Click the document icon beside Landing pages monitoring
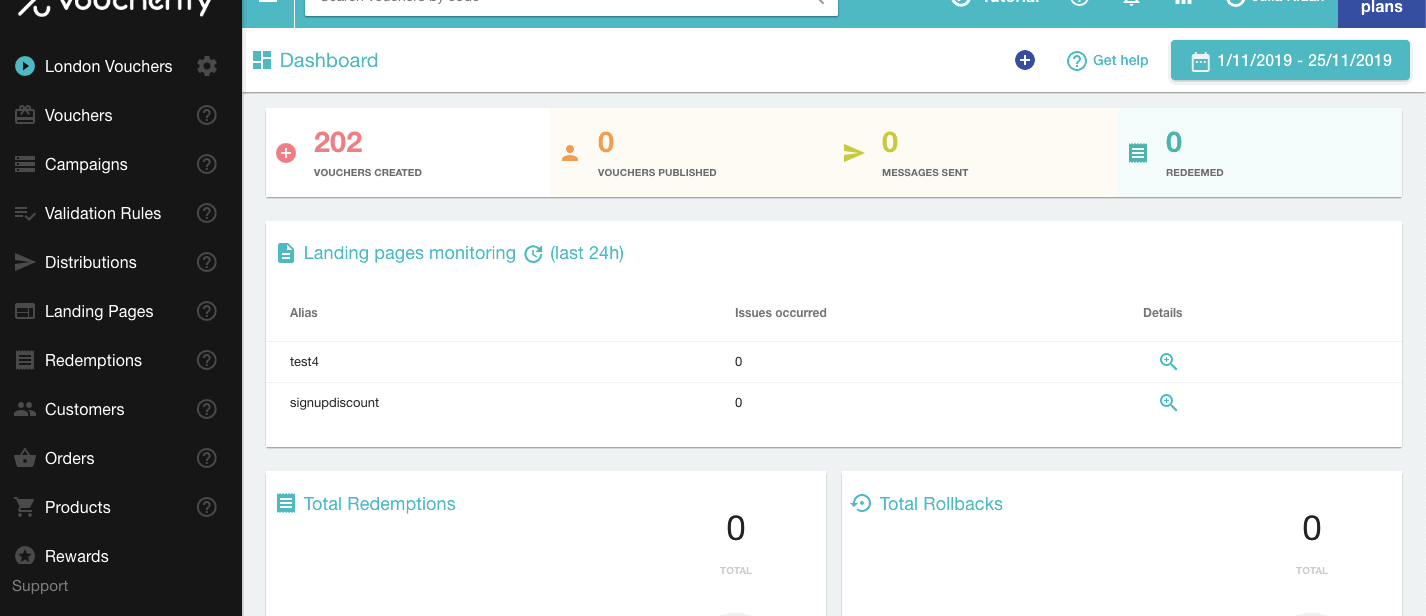1426x616 pixels. click(x=286, y=253)
